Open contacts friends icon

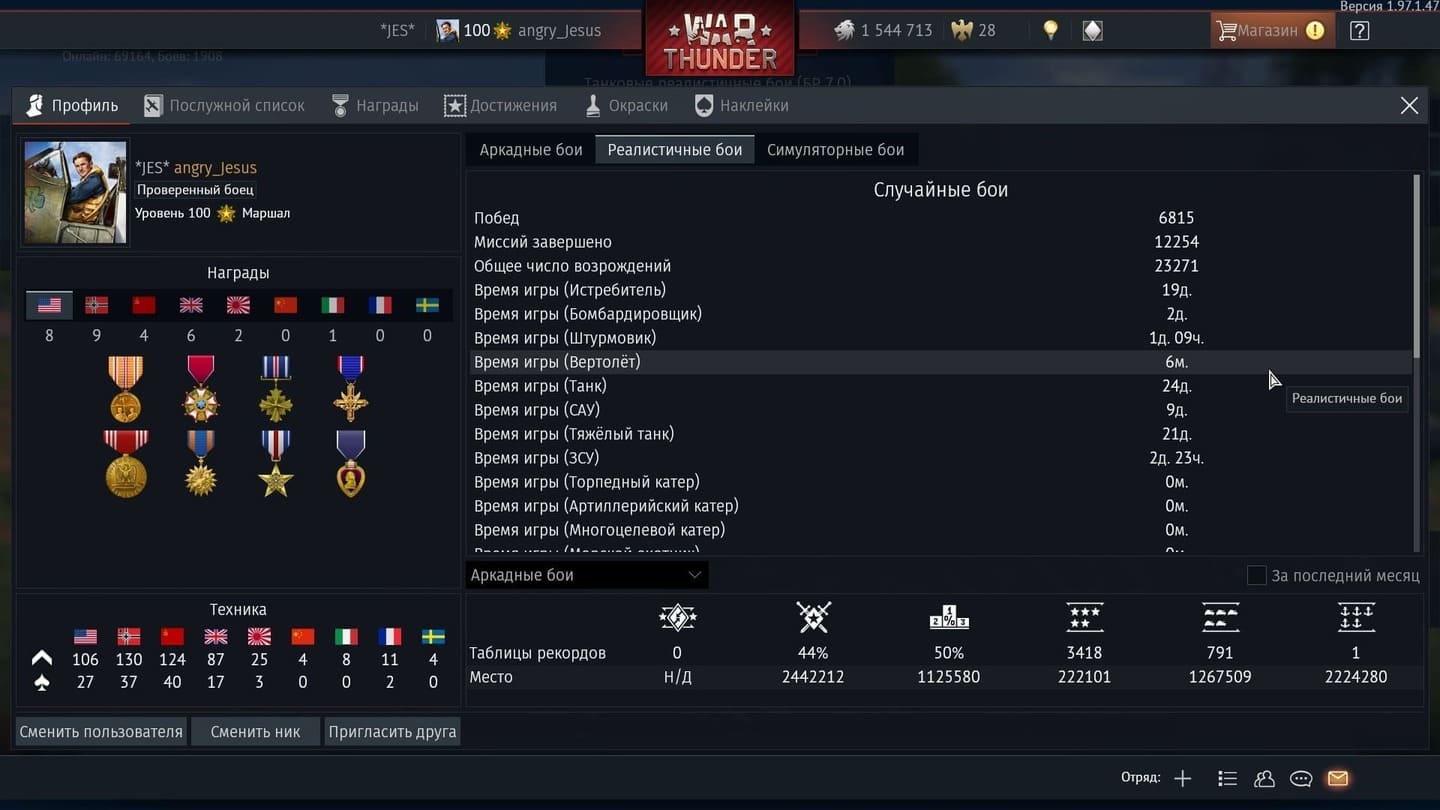[1264, 778]
